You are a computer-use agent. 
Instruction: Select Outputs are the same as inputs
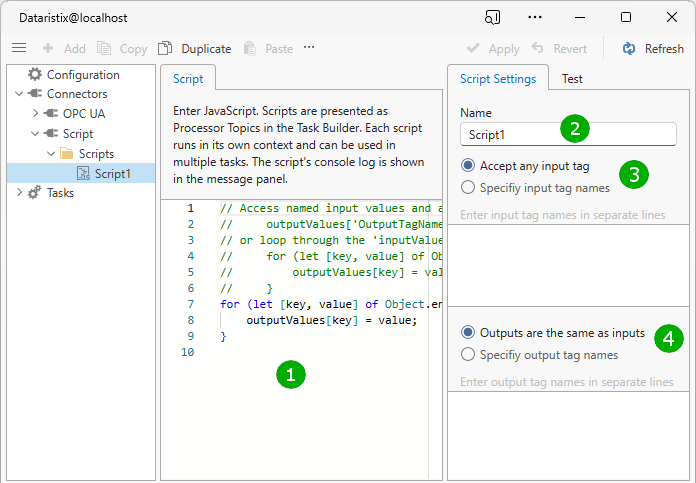point(468,332)
